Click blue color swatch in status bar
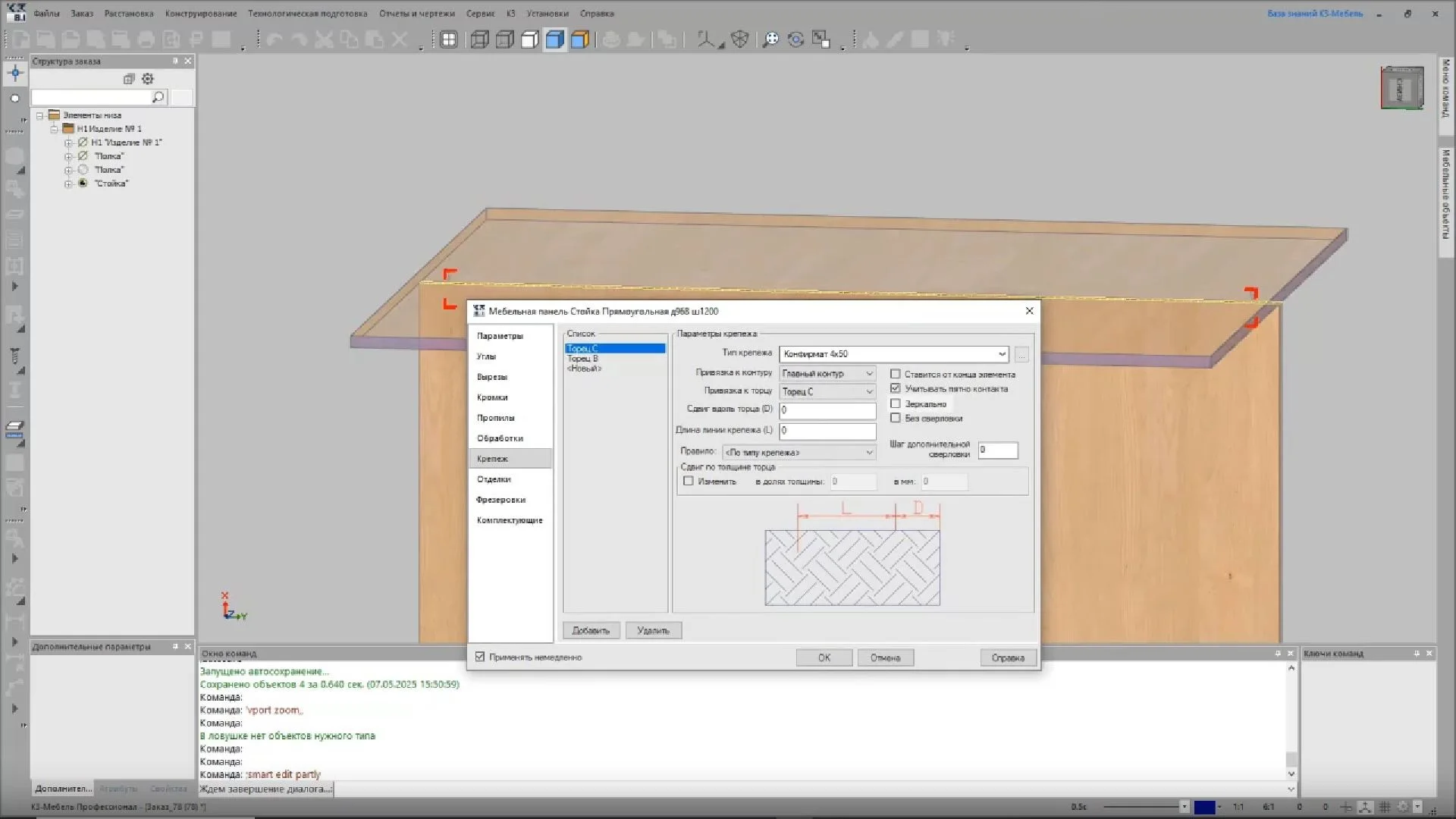This screenshot has height=819, width=1456. point(1204,807)
